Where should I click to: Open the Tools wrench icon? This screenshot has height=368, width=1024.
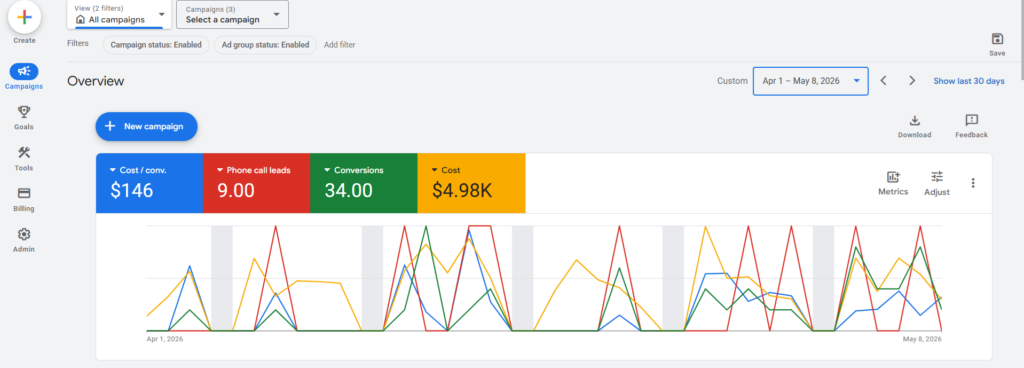[x=24, y=153]
